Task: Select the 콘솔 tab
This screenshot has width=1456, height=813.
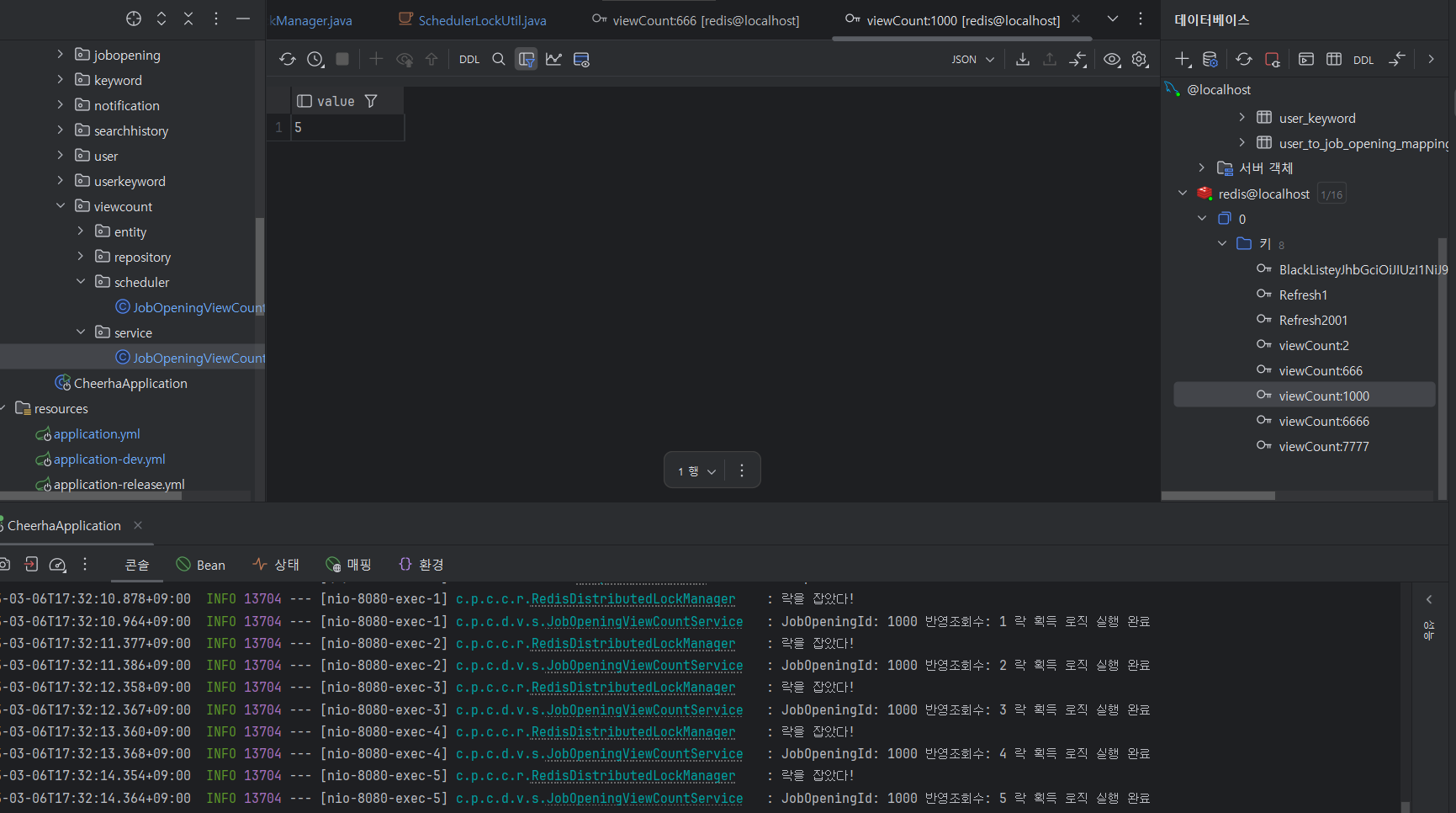Action: [x=137, y=565]
